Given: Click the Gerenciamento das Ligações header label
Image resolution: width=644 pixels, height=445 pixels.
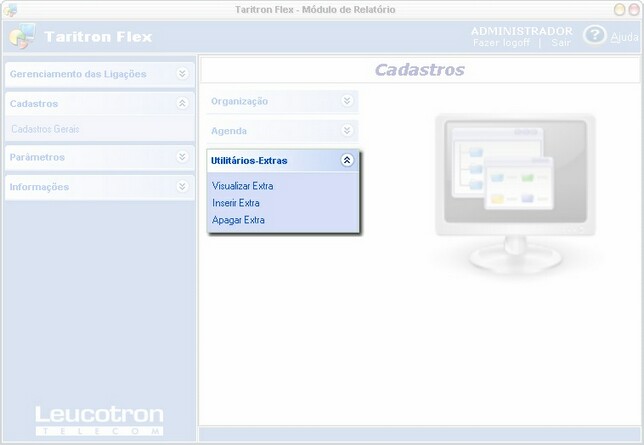Looking at the screenshot, I should pos(78,74).
